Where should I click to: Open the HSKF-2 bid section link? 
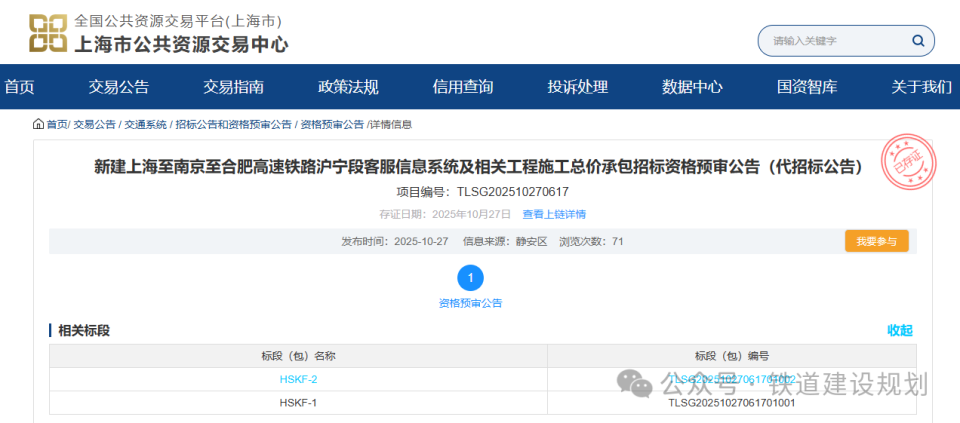(x=298, y=380)
